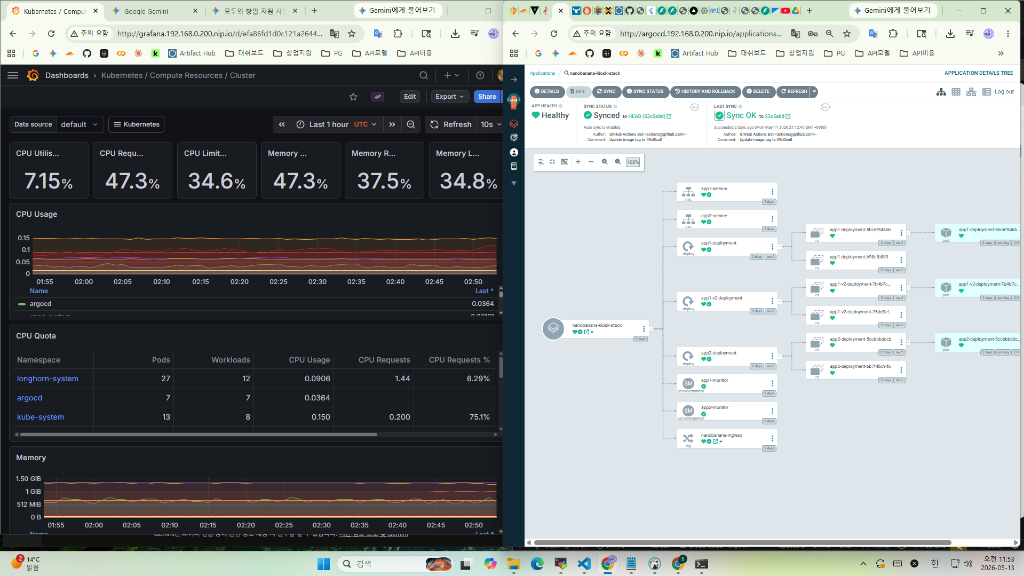This screenshot has height=576, width=1024.
Task: Switch Argo CD to network view icon
Action: [x=971, y=92]
